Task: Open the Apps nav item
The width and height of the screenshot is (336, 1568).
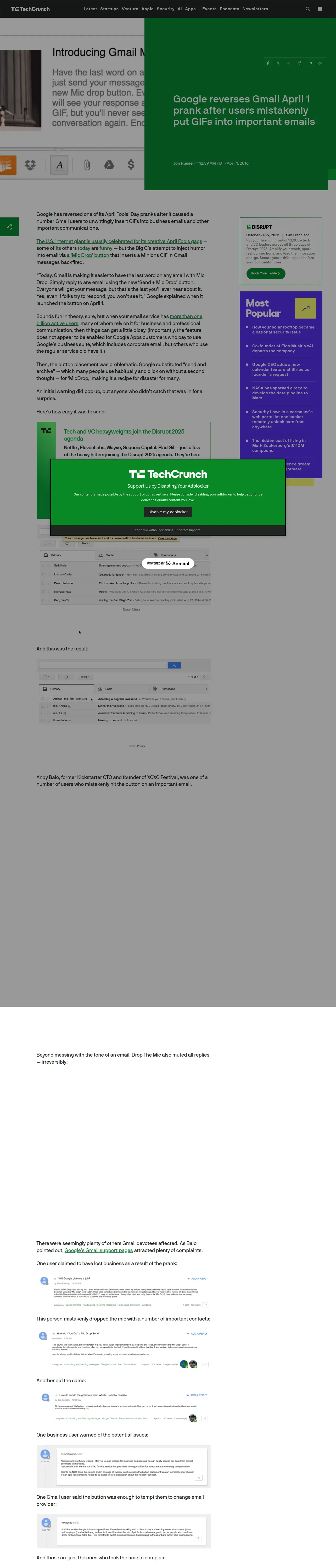Action: click(190, 9)
